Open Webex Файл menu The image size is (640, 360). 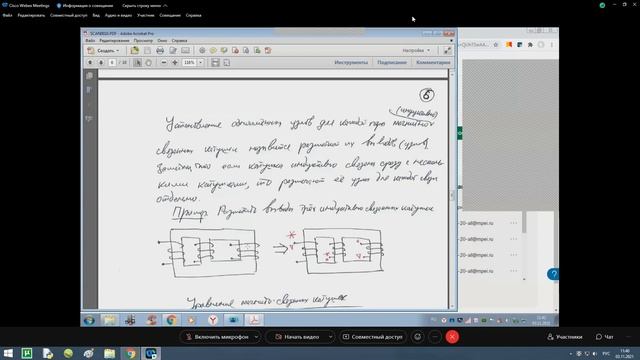click(x=7, y=15)
